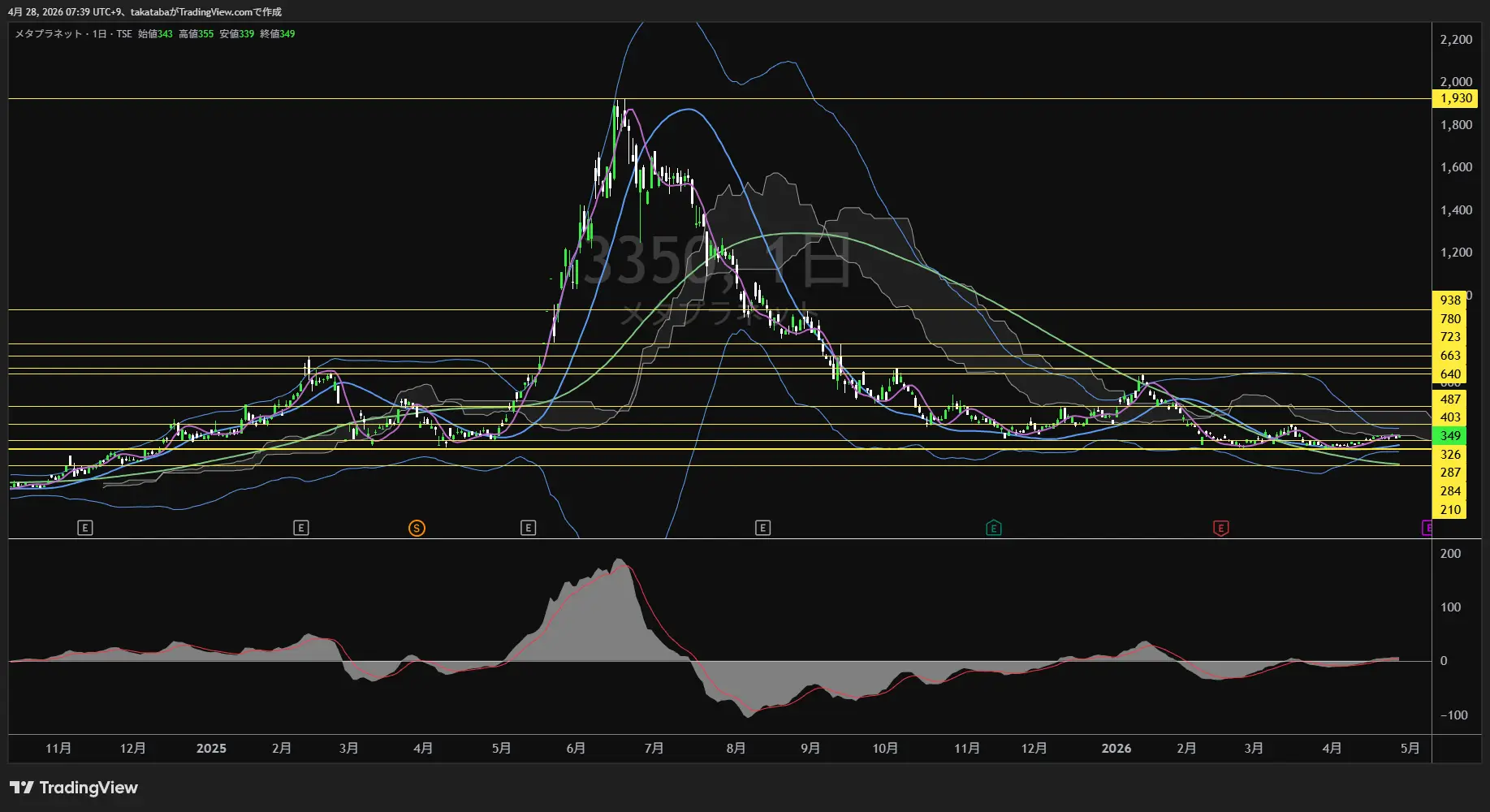Click the 2025 year label on time axis
The height and width of the screenshot is (812, 1490).
tap(211, 748)
